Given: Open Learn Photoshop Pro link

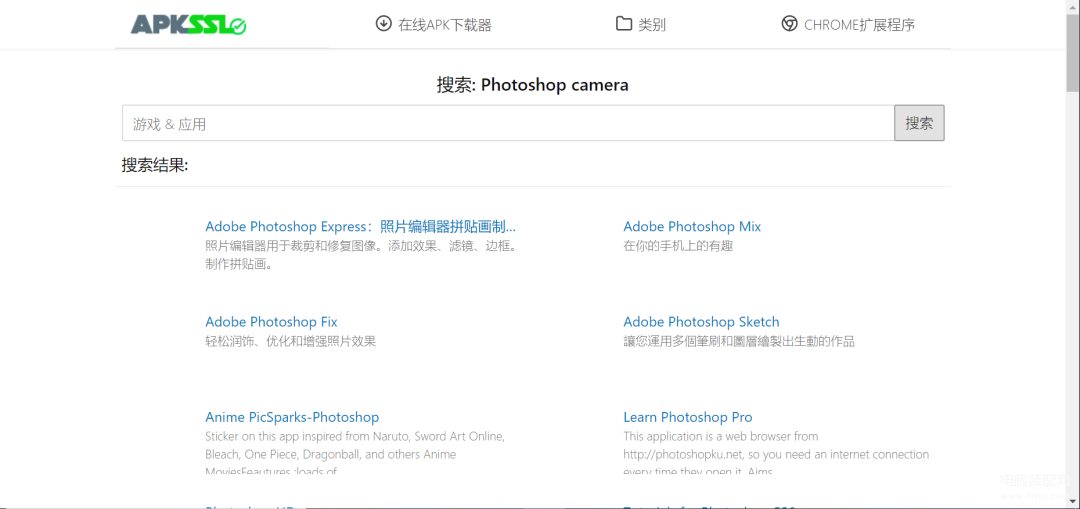Looking at the screenshot, I should pyautogui.click(x=687, y=417).
